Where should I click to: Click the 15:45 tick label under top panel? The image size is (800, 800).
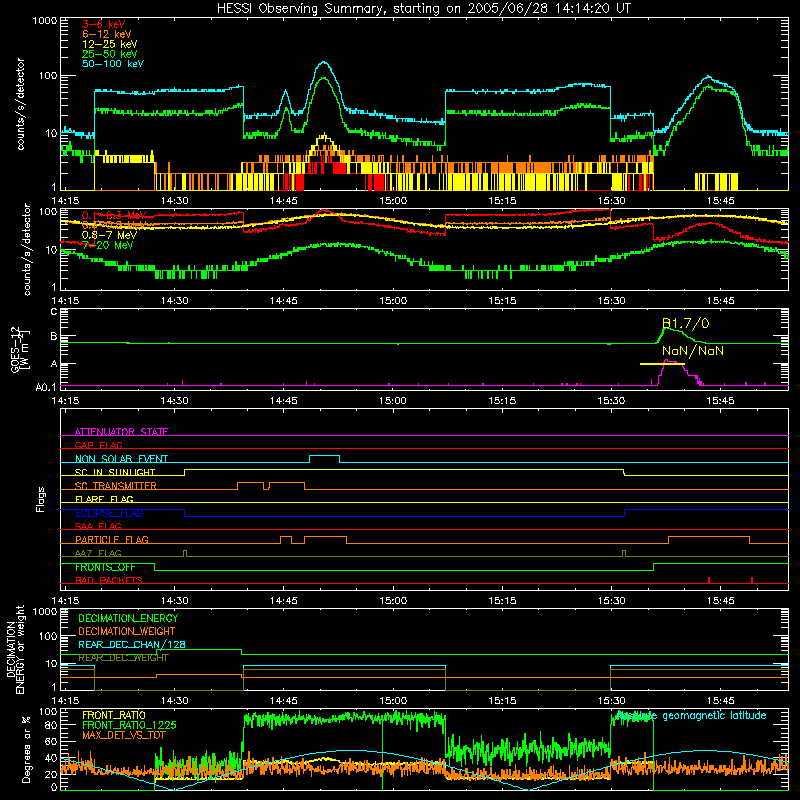pos(720,201)
